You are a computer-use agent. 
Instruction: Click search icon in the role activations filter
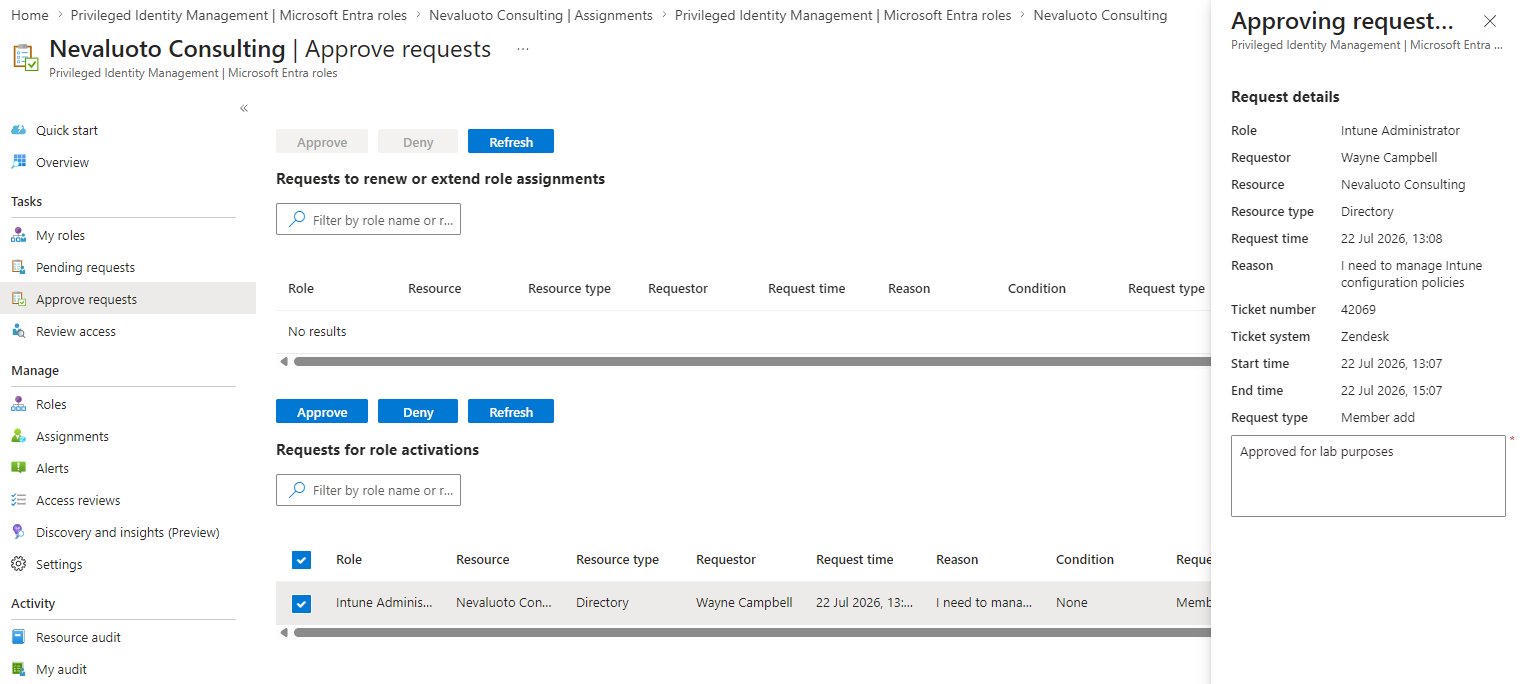(x=297, y=490)
